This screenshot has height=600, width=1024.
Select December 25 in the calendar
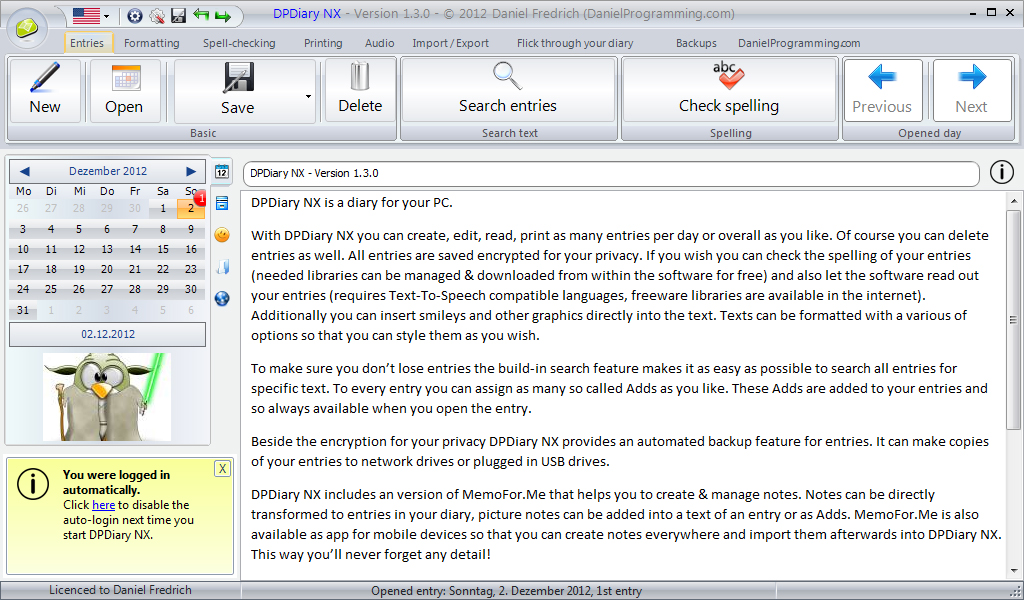point(51,289)
